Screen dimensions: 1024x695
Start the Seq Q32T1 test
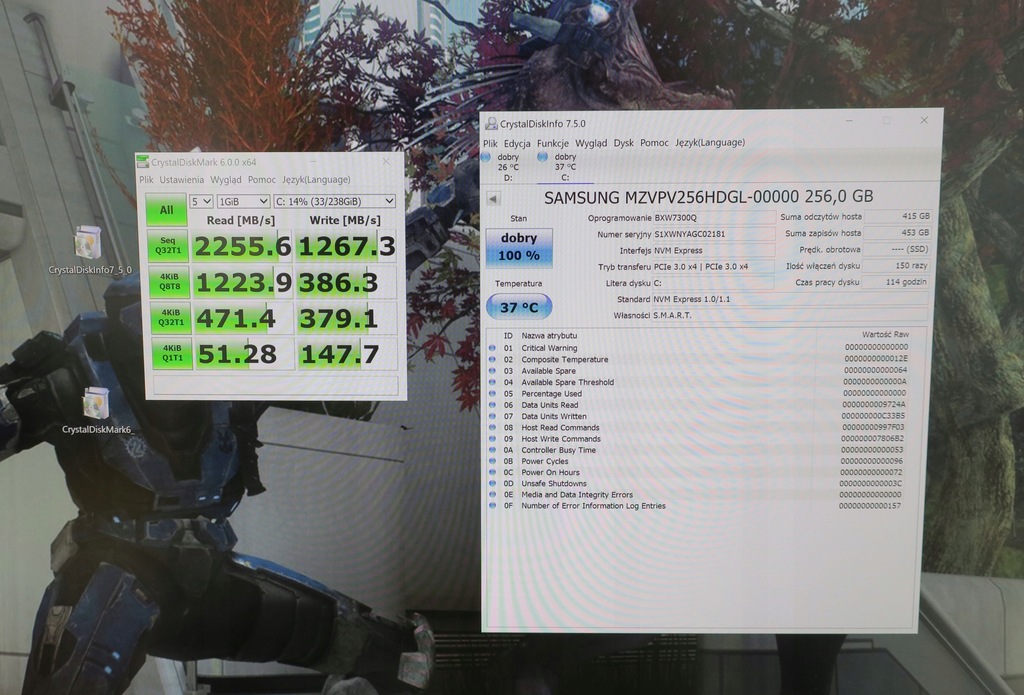tap(168, 246)
